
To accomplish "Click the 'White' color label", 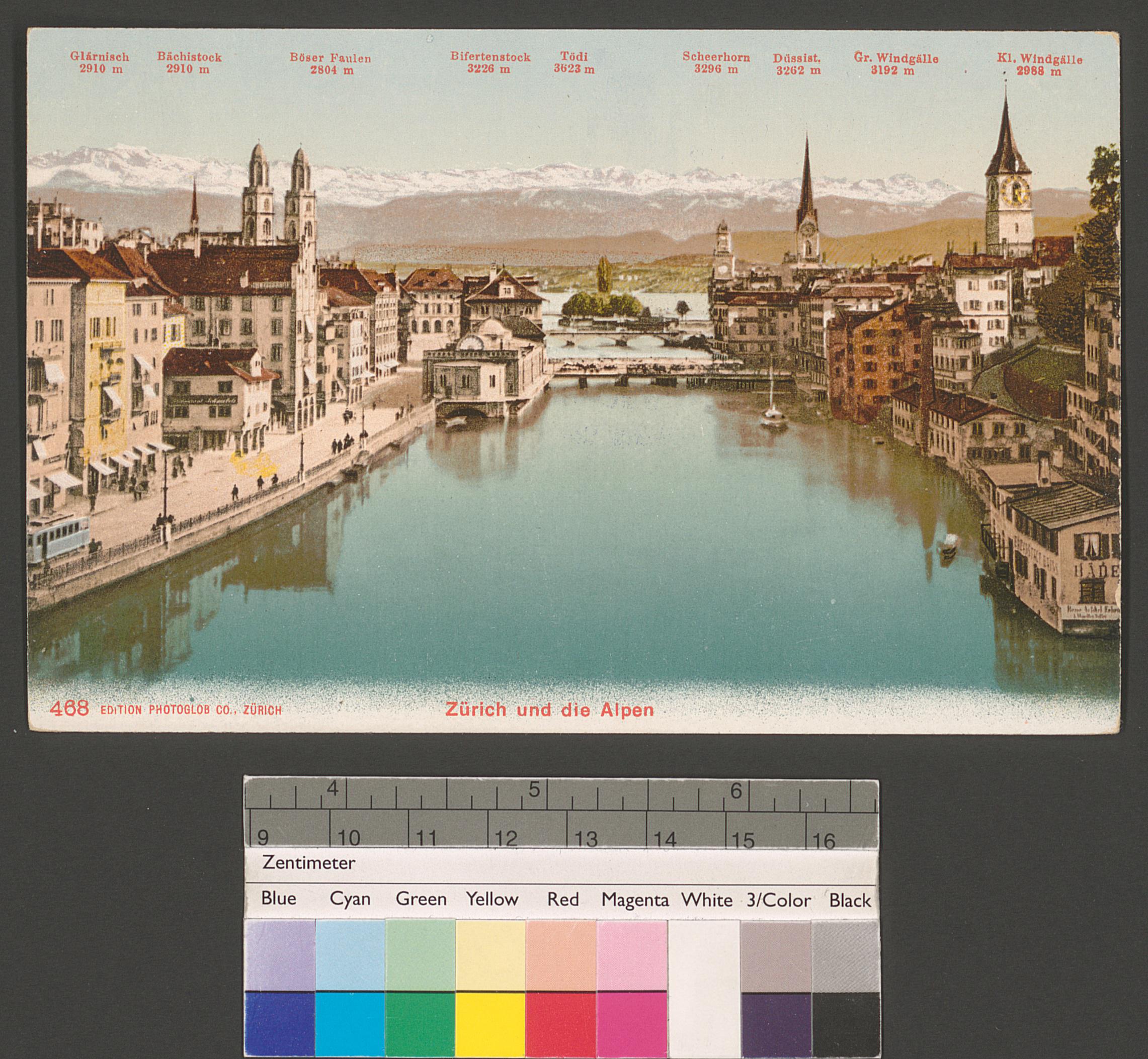I will point(706,900).
